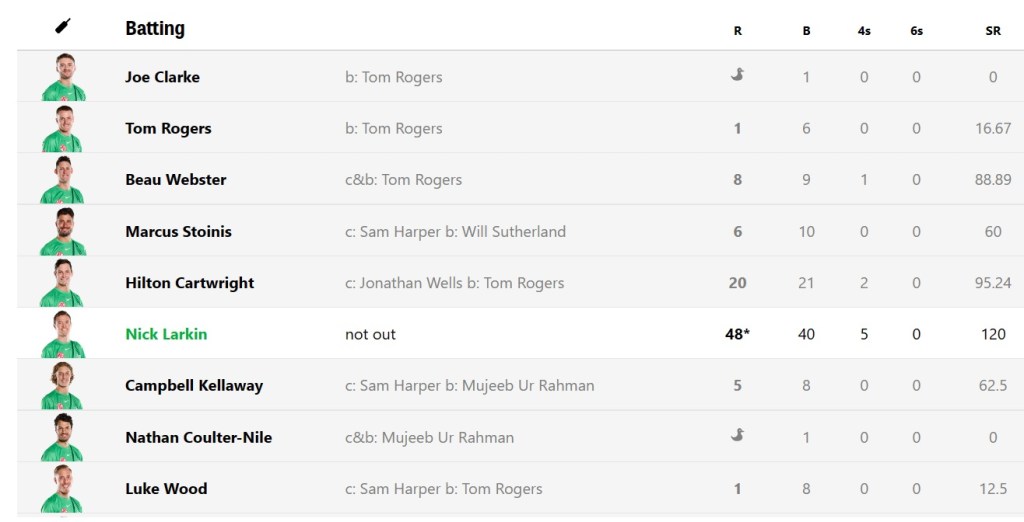Image resolution: width=1024 pixels, height=522 pixels.
Task: Open Nick Larkin's player profile link
Action: click(166, 334)
